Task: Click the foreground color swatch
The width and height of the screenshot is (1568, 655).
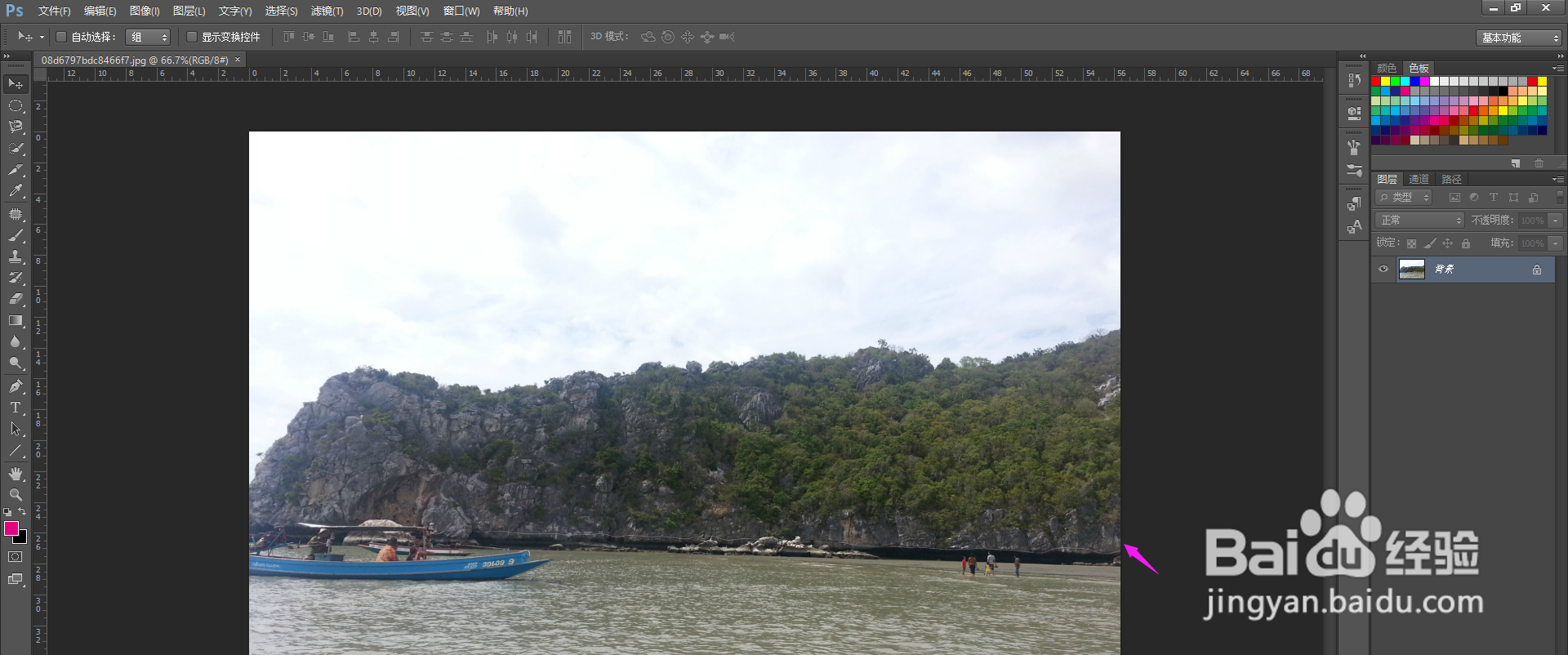Action: pos(11,528)
